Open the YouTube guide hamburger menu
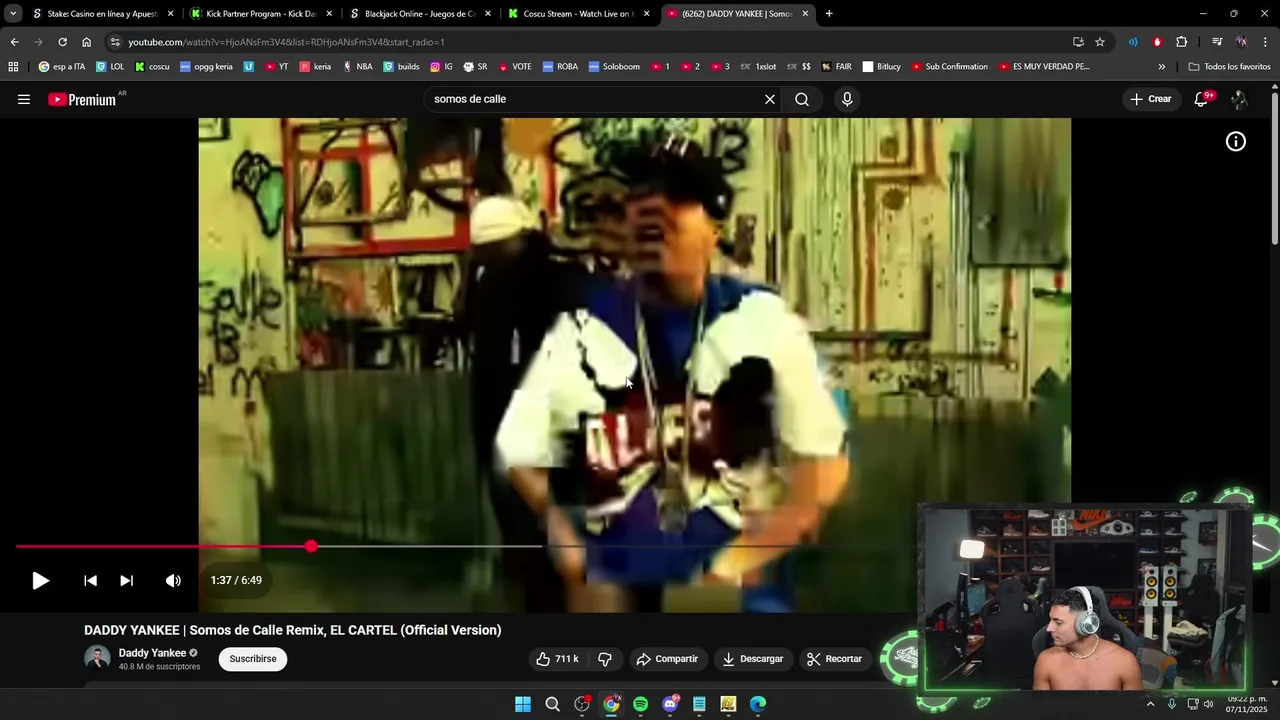 click(x=24, y=99)
